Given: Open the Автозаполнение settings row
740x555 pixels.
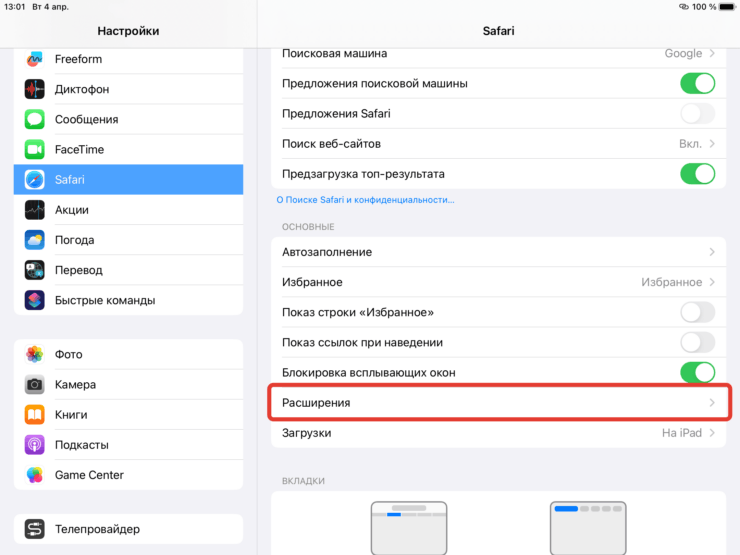Looking at the screenshot, I should (x=499, y=252).
